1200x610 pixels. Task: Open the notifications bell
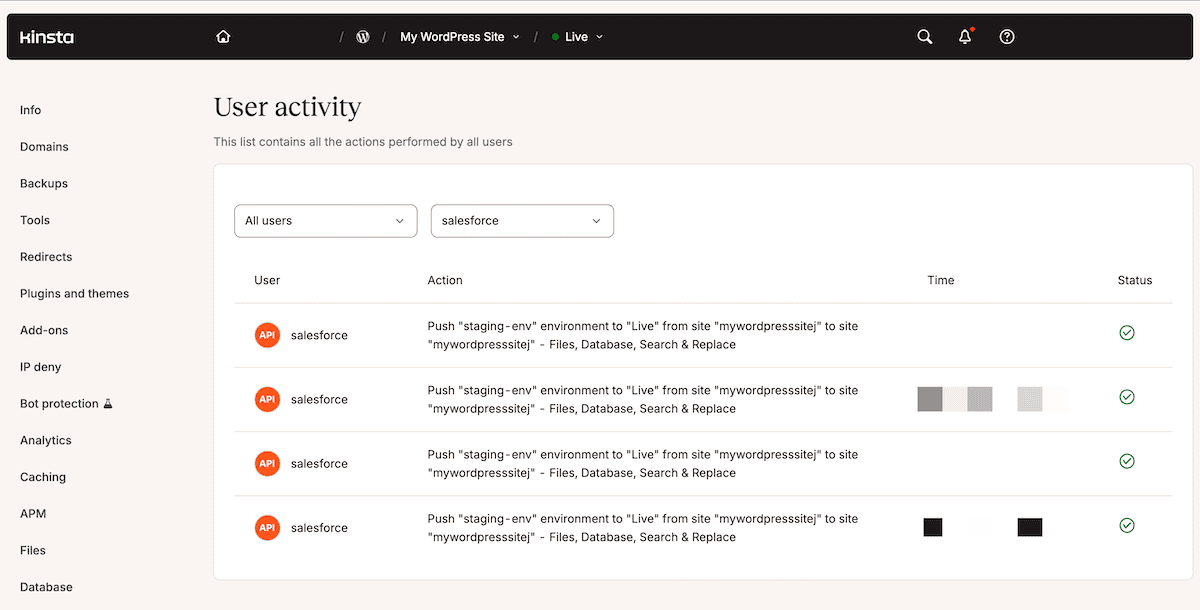coord(965,37)
